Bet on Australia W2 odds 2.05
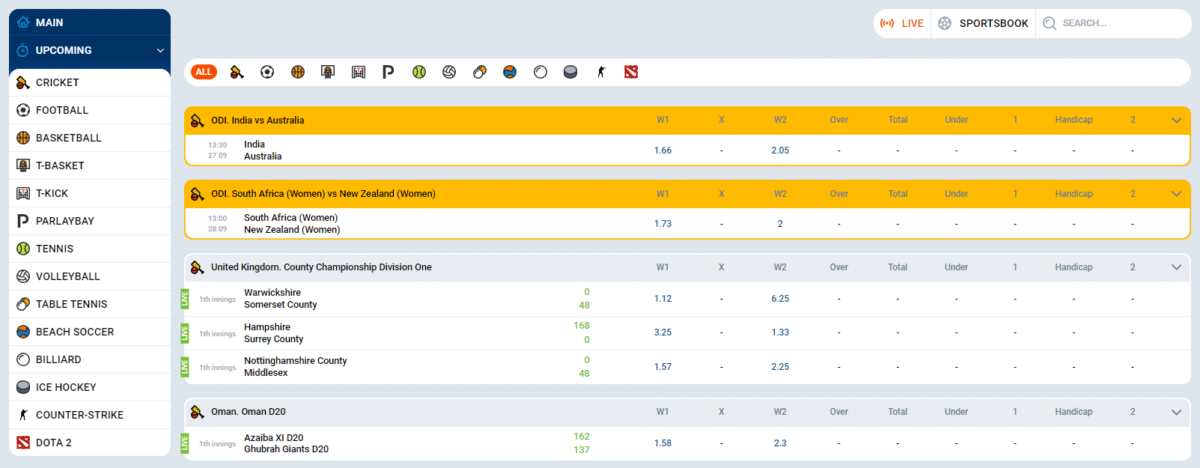This screenshot has height=468, width=1200. (780, 150)
